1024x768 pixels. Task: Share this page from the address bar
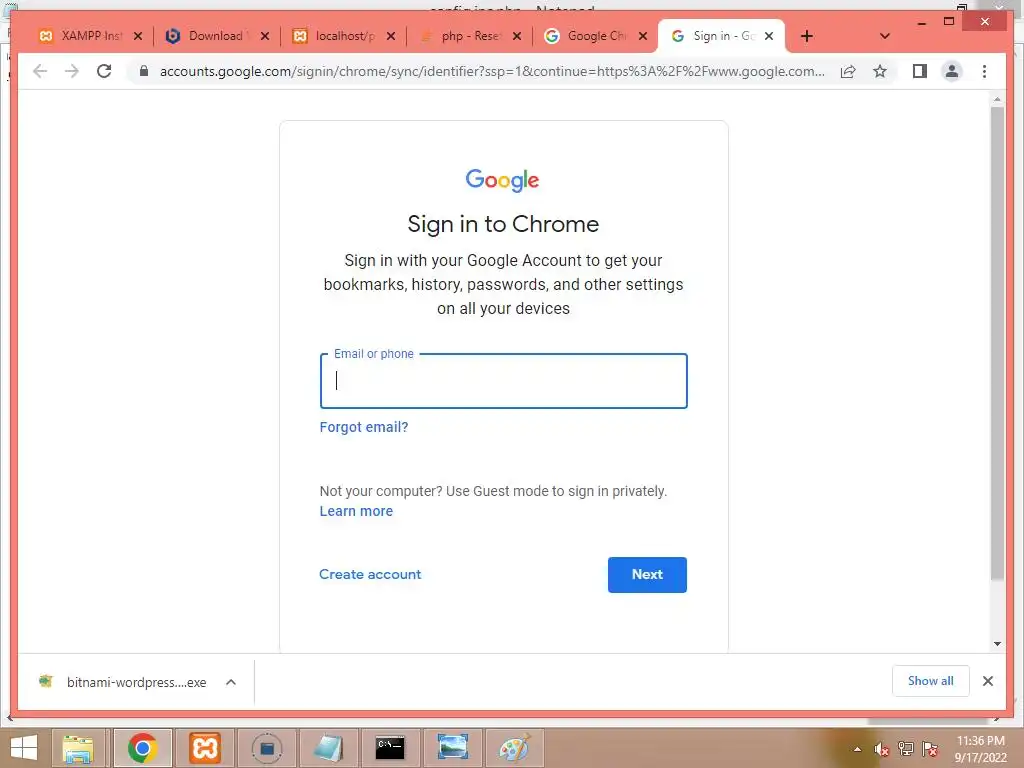848,71
